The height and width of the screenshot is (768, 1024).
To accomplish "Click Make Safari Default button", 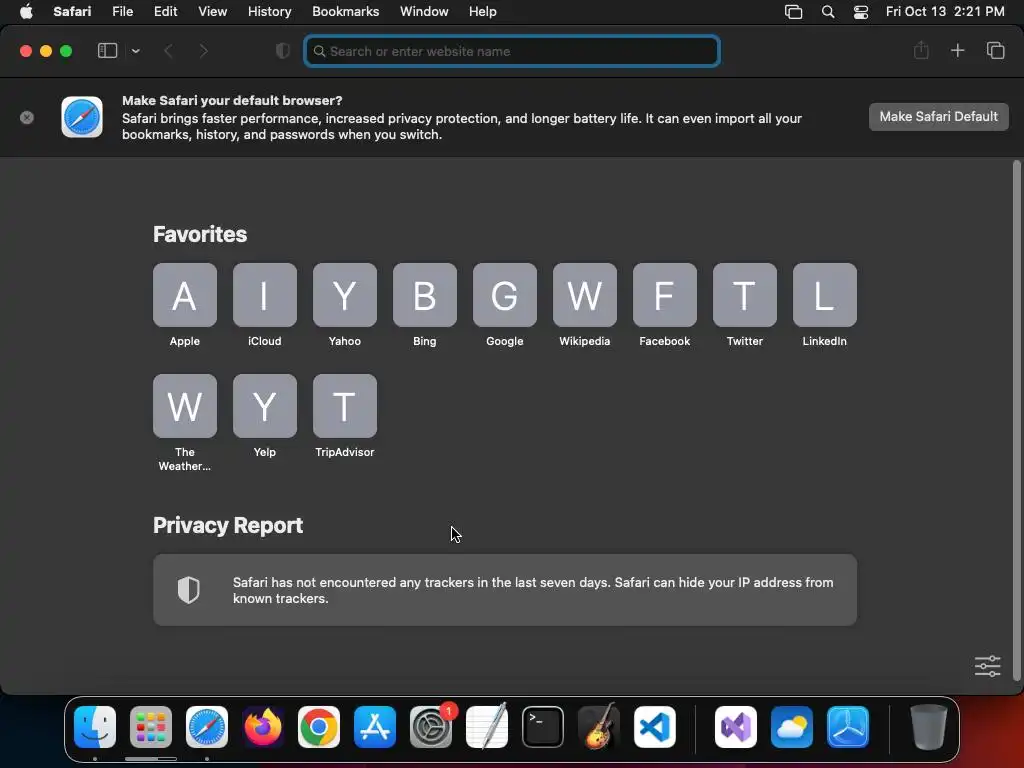I will 938,117.
